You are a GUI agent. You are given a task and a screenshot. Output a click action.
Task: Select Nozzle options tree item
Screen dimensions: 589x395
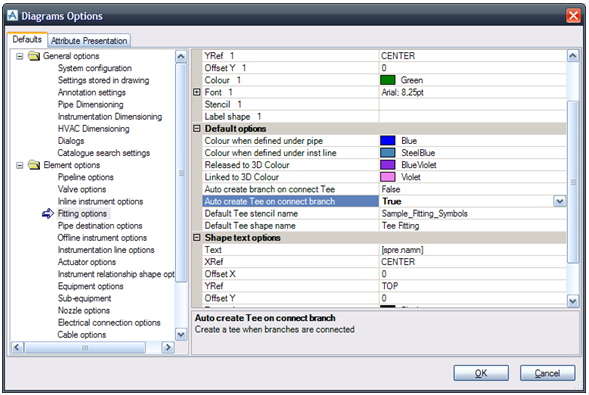(84, 311)
